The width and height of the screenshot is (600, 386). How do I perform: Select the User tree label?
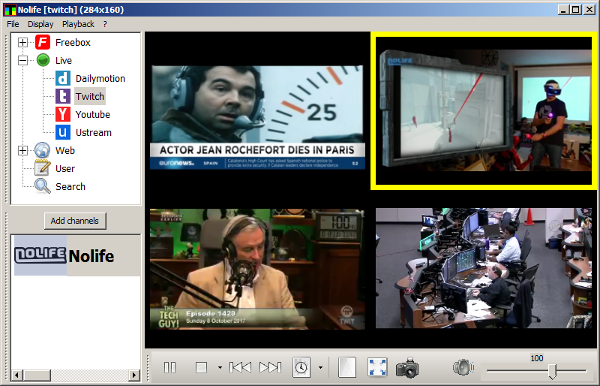click(x=65, y=168)
